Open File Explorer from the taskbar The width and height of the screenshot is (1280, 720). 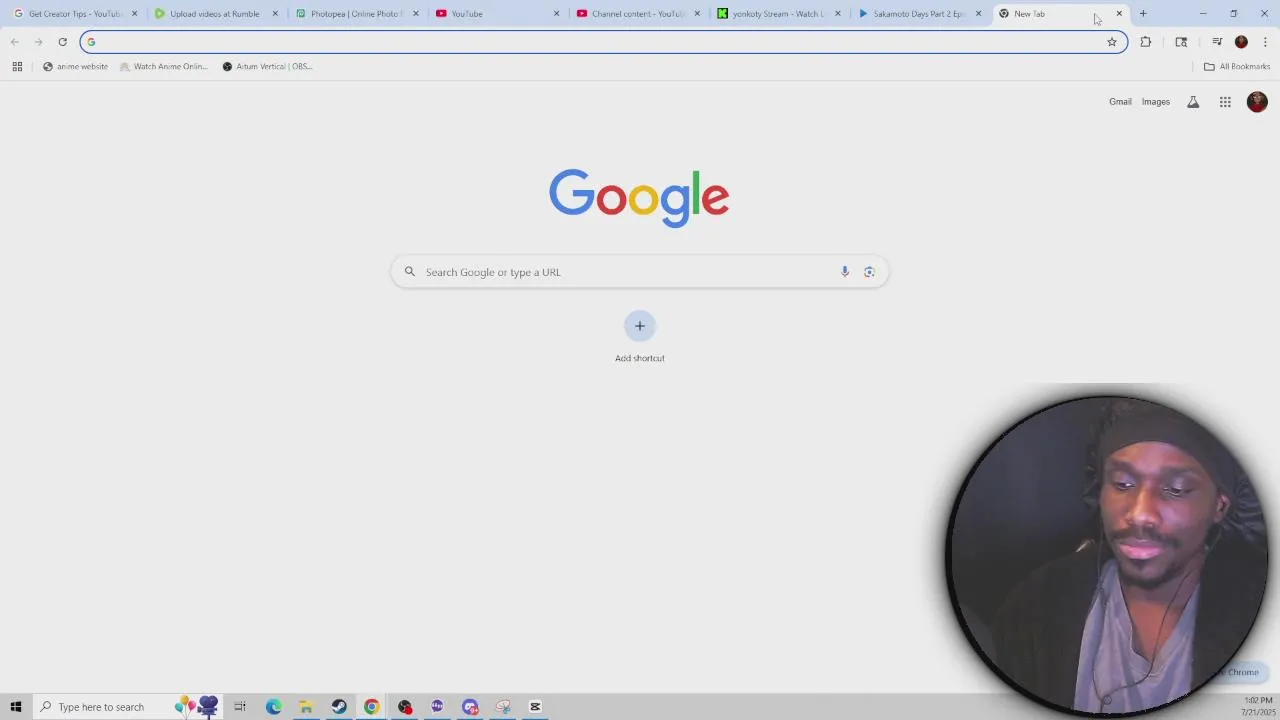(306, 707)
